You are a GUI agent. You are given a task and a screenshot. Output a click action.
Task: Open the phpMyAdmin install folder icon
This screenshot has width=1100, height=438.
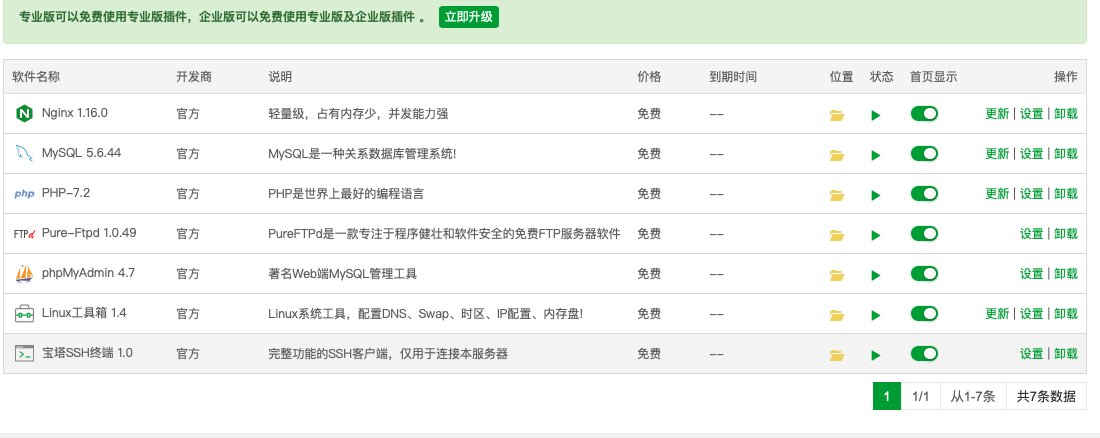click(836, 275)
